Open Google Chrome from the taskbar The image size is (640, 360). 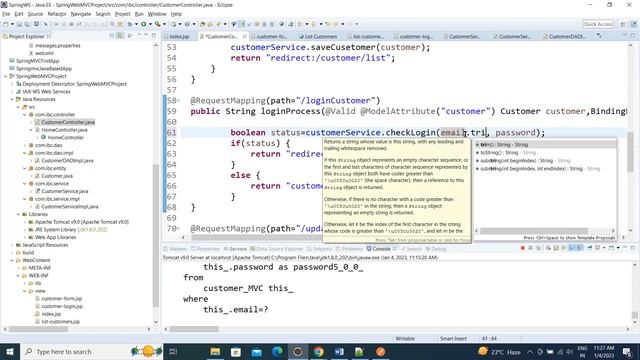coord(318,351)
